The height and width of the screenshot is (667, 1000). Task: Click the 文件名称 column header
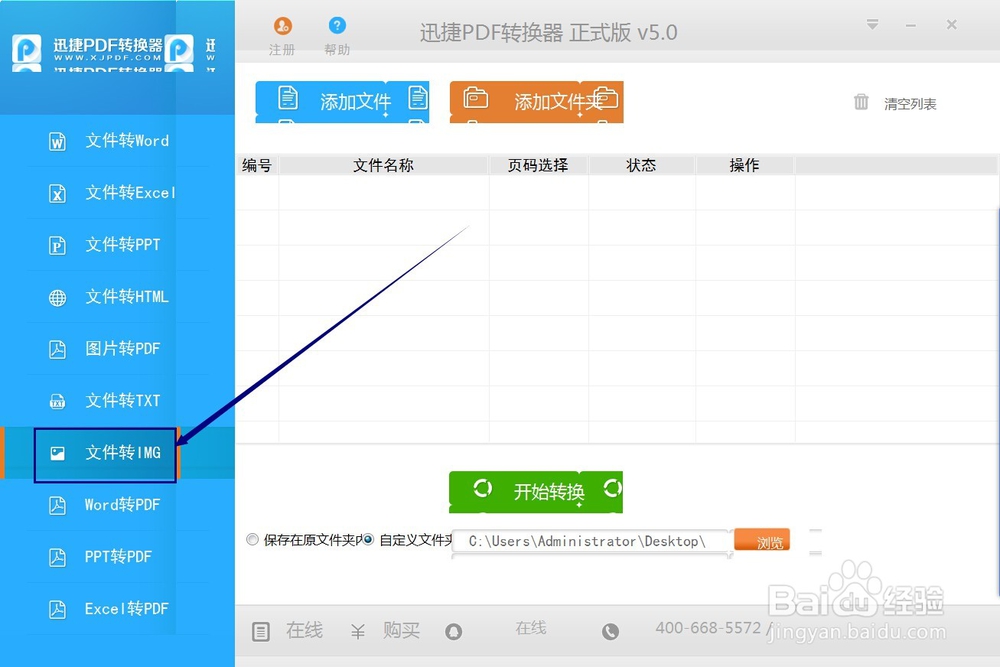pos(383,166)
